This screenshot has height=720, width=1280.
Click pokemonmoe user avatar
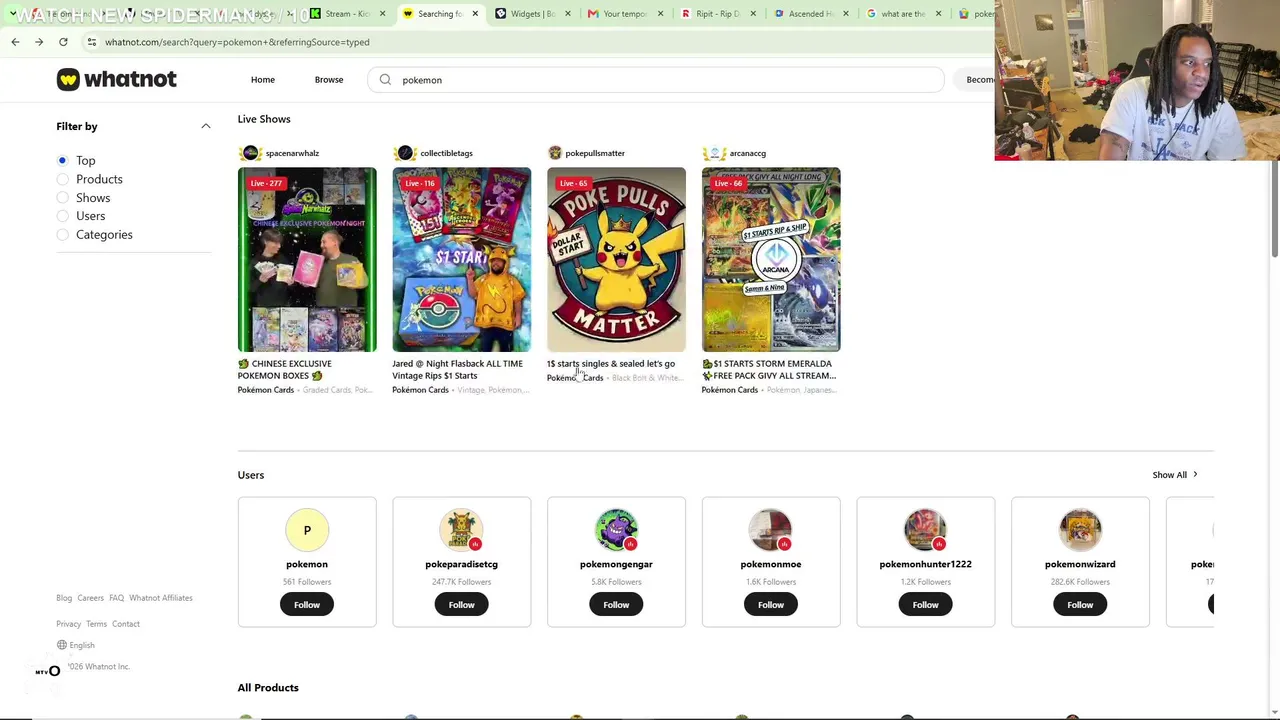coord(771,530)
